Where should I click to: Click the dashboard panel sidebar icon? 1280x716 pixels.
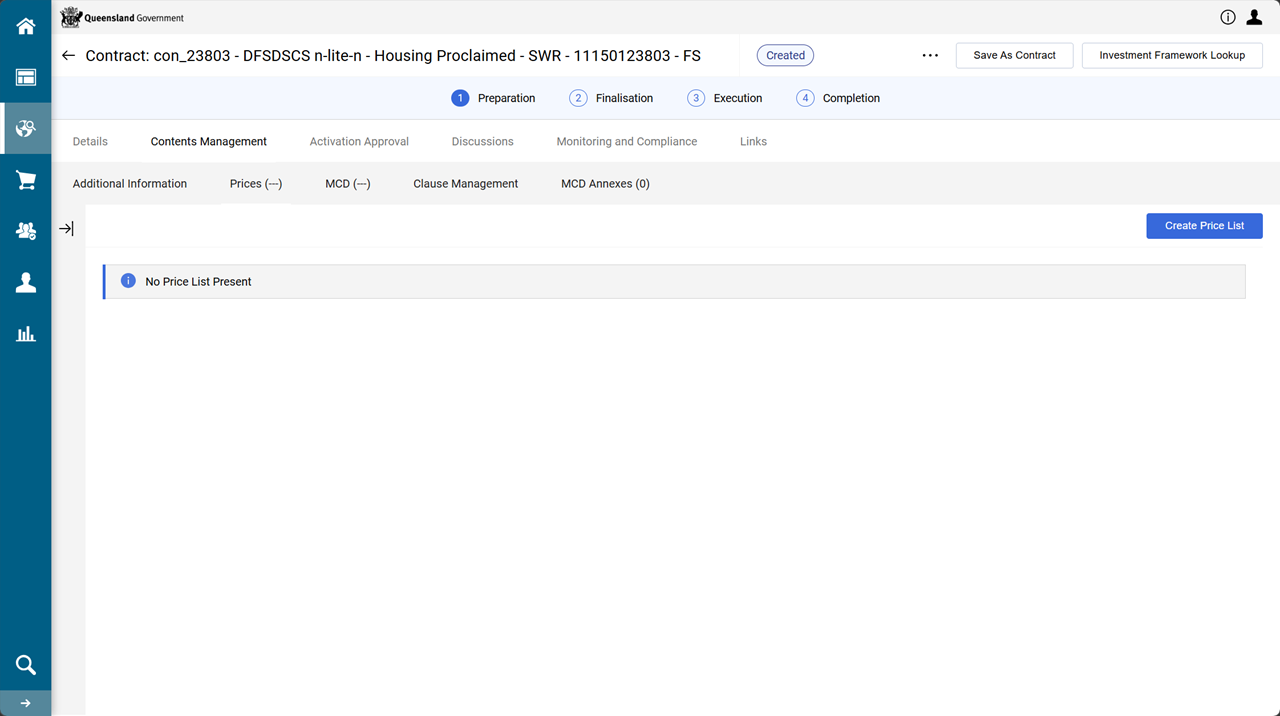(26, 78)
